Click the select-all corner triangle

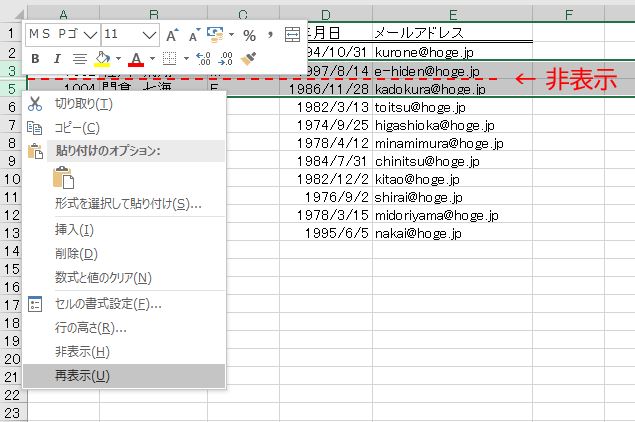pos(18,15)
